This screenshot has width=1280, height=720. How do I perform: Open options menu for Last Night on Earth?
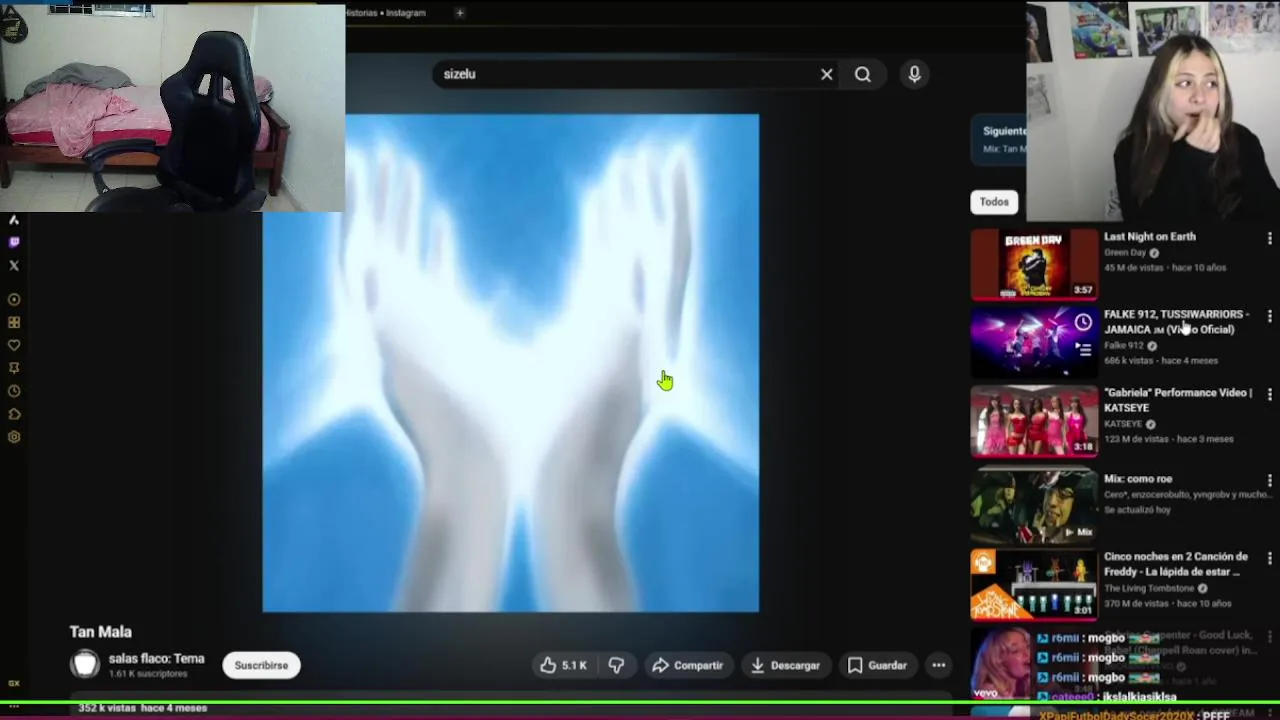(1269, 239)
